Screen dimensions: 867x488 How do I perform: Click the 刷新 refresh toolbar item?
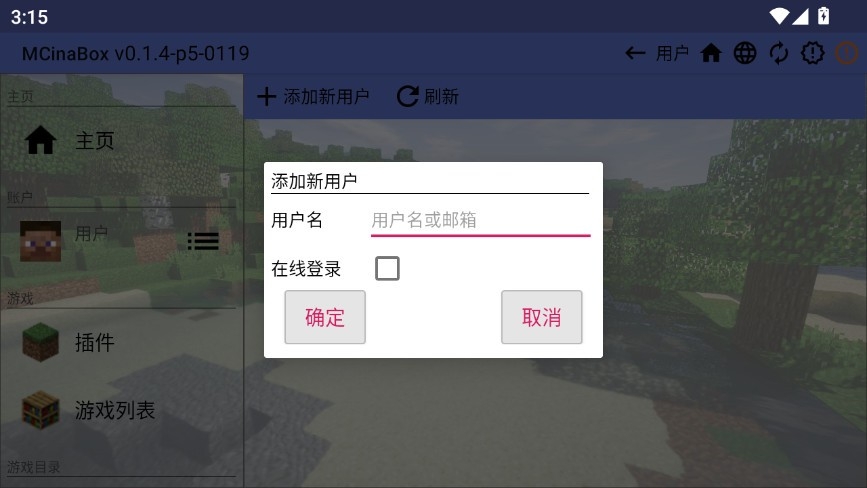(428, 97)
